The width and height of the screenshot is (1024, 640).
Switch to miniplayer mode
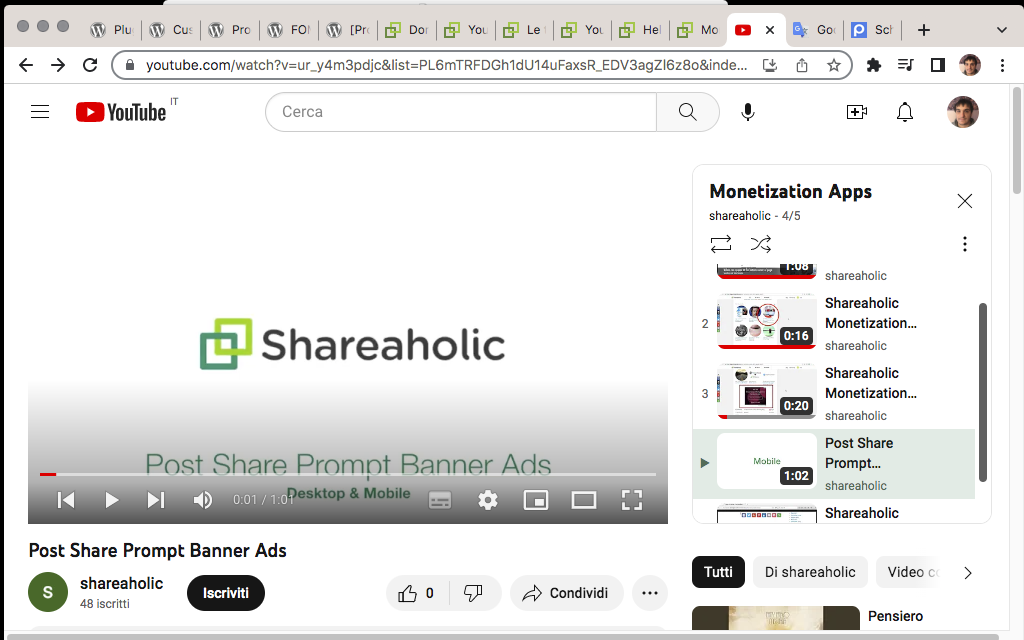pos(536,501)
